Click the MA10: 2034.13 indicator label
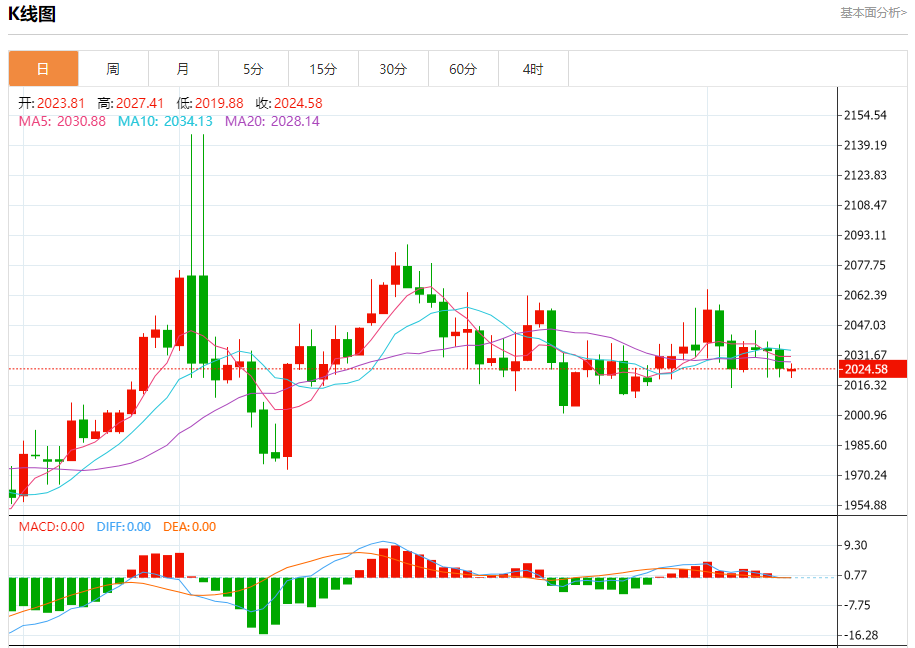This screenshot has width=915, height=648. click(x=165, y=121)
